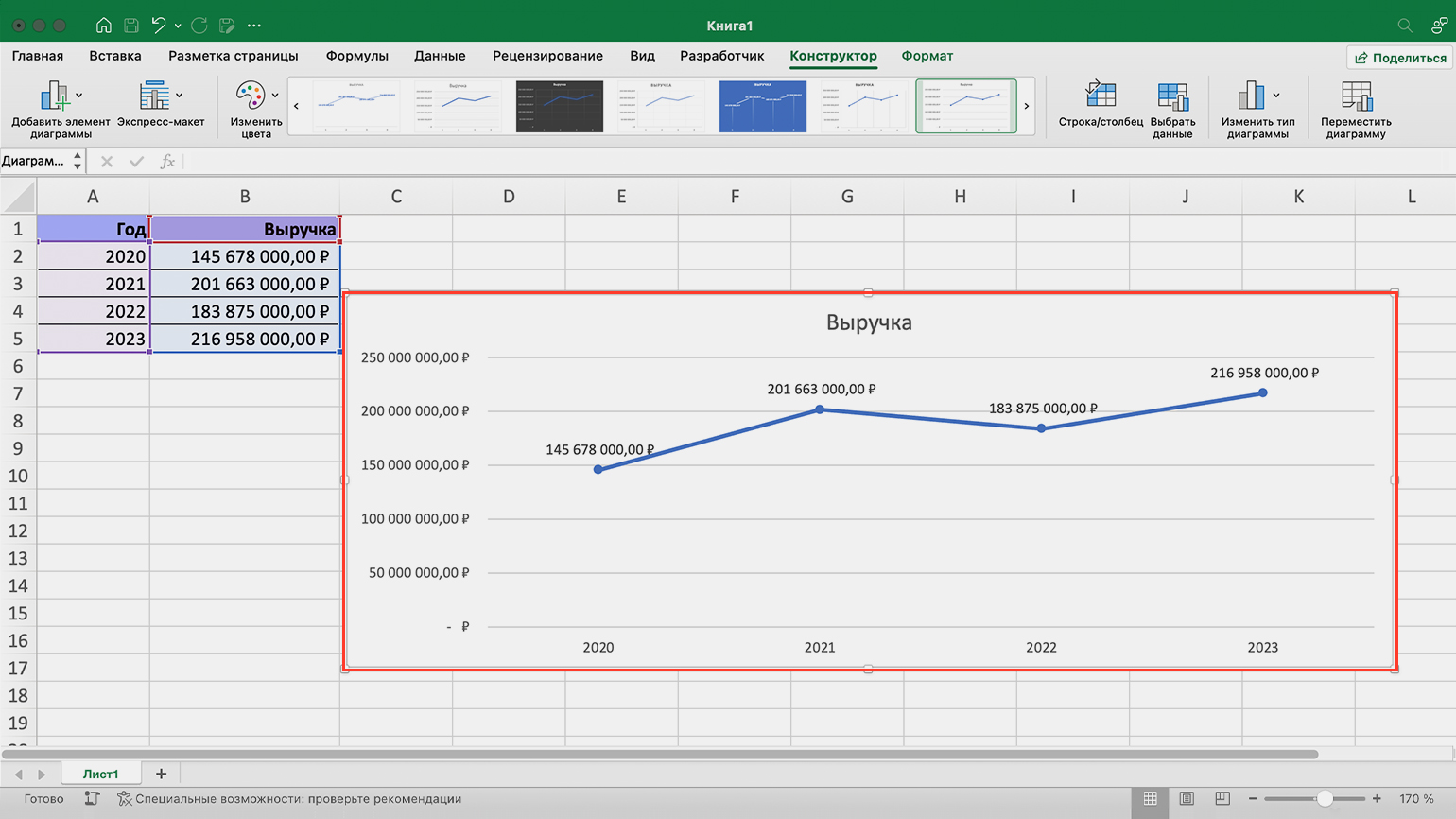This screenshot has height=819, width=1456.
Task: Click the Home icon in title bar
Action: (104, 26)
